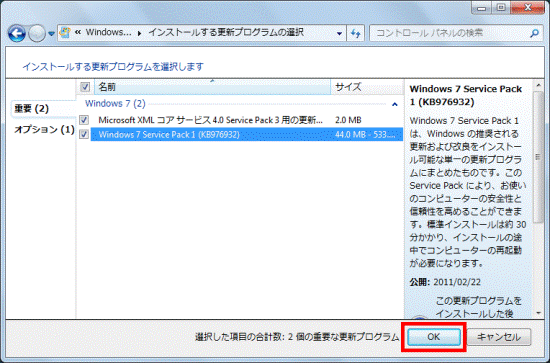This screenshot has height=363, width=550.
Task: Click the details pane scrollbar thumb
Action: tap(538, 157)
